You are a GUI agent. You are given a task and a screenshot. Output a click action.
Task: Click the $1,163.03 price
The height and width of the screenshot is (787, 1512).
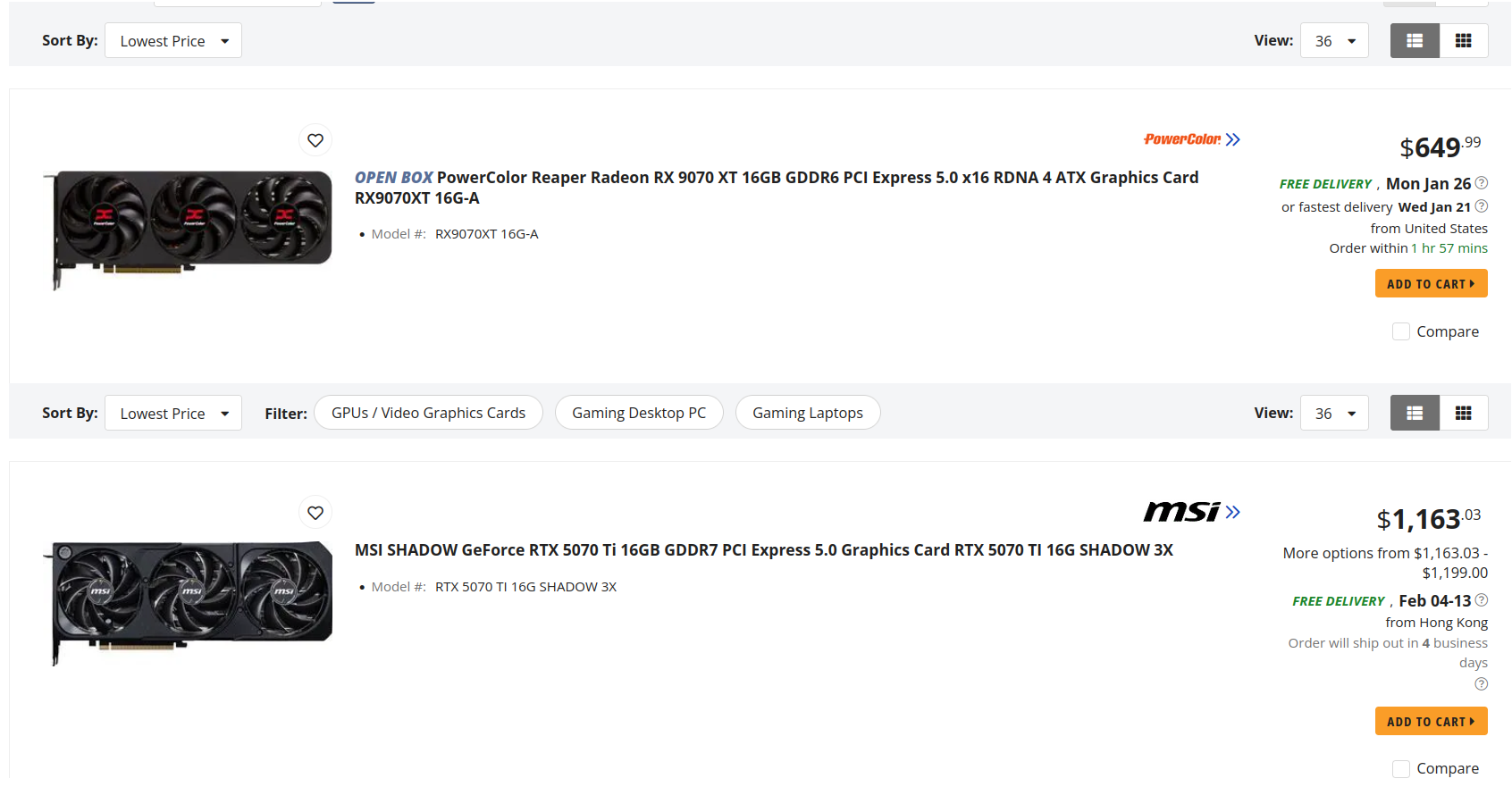pyautogui.click(x=1429, y=519)
